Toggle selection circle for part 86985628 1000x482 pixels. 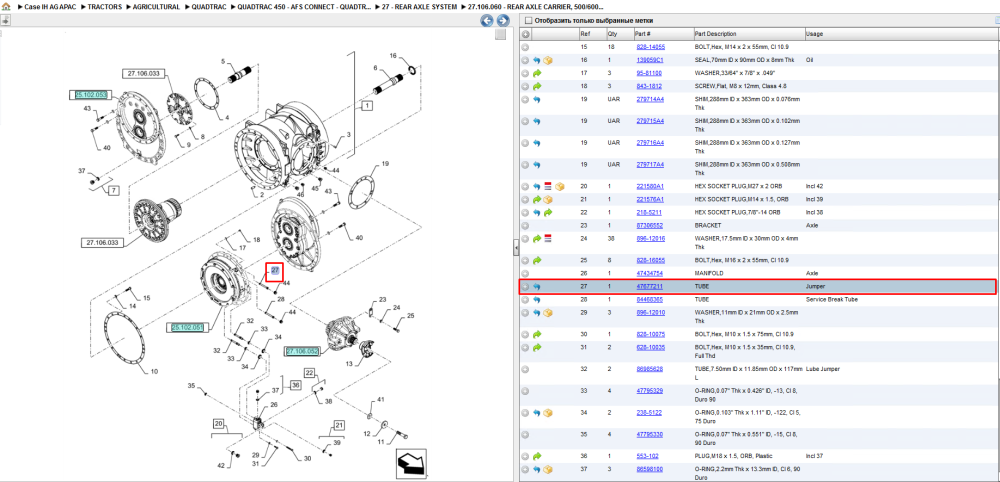pos(525,369)
